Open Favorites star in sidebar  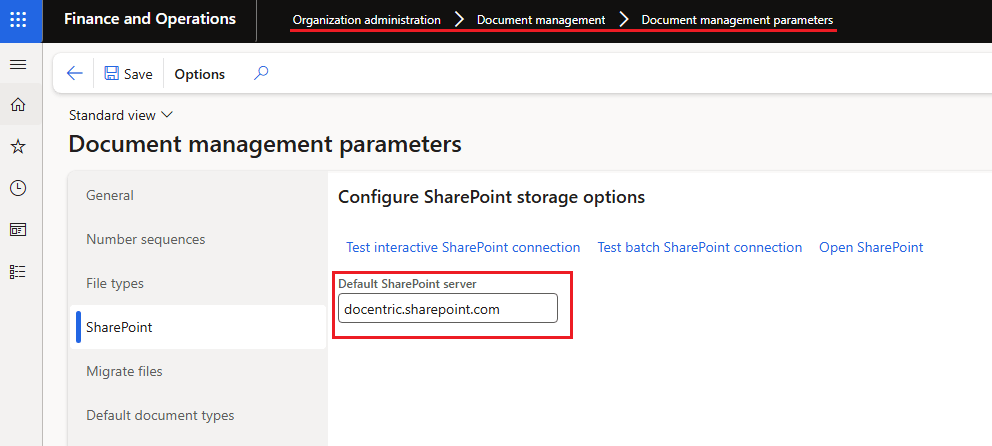[18, 147]
